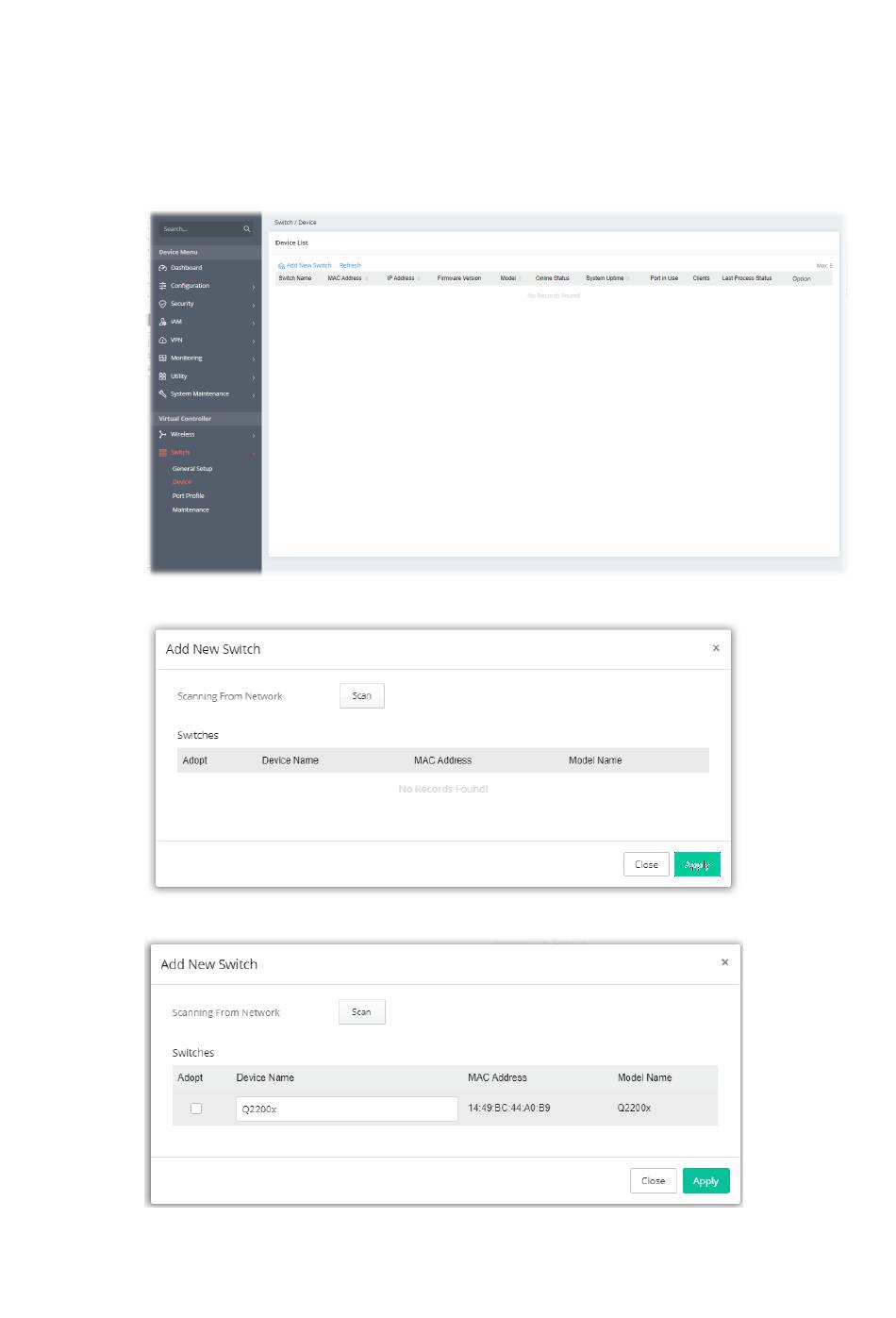Screen dimensions: 896x1318
Task: Open Port Profile under Switch
Action: coord(189,495)
